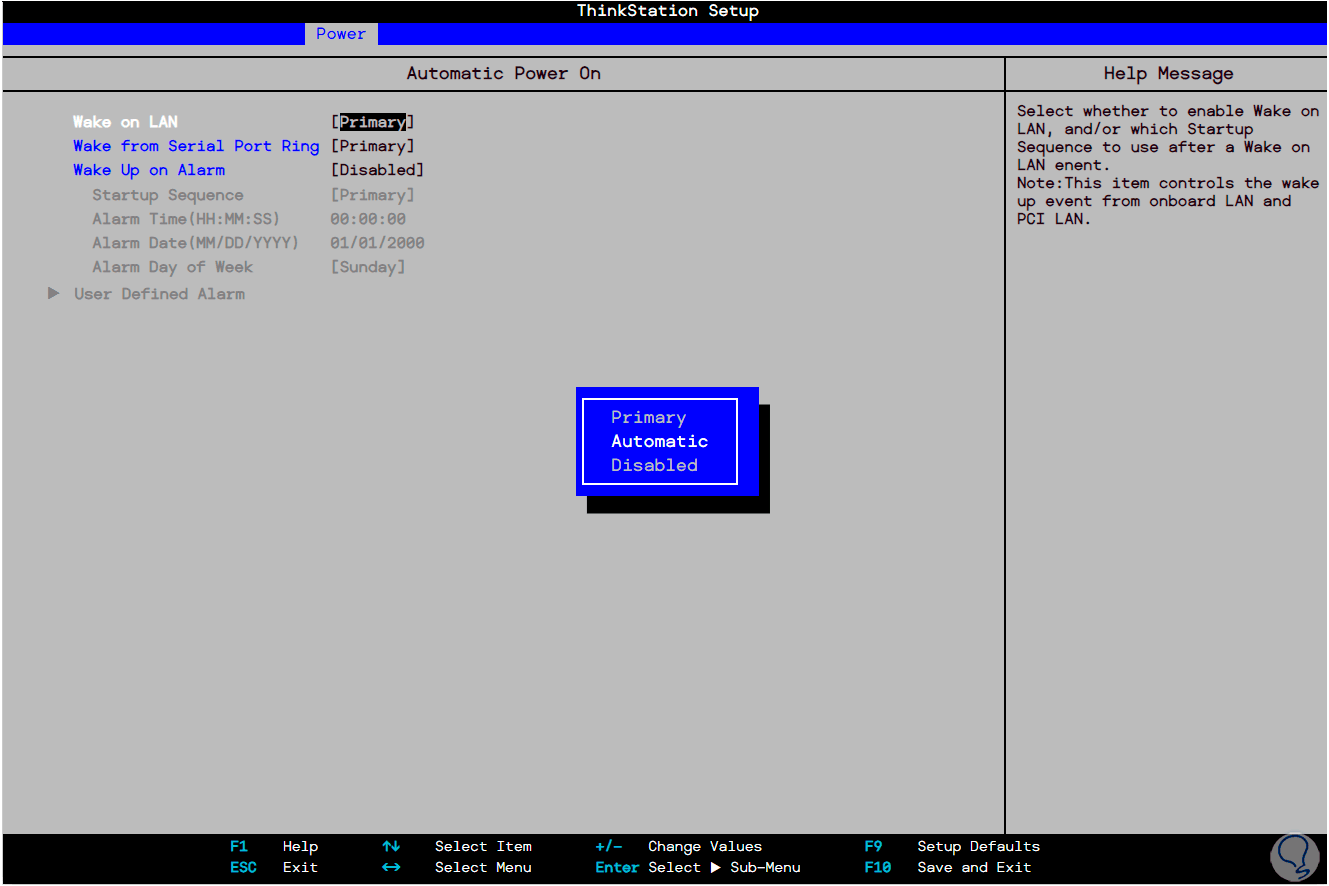Select the Wake Up on Alarm label
Viewport: 1329px width, 886px height.
point(149,170)
